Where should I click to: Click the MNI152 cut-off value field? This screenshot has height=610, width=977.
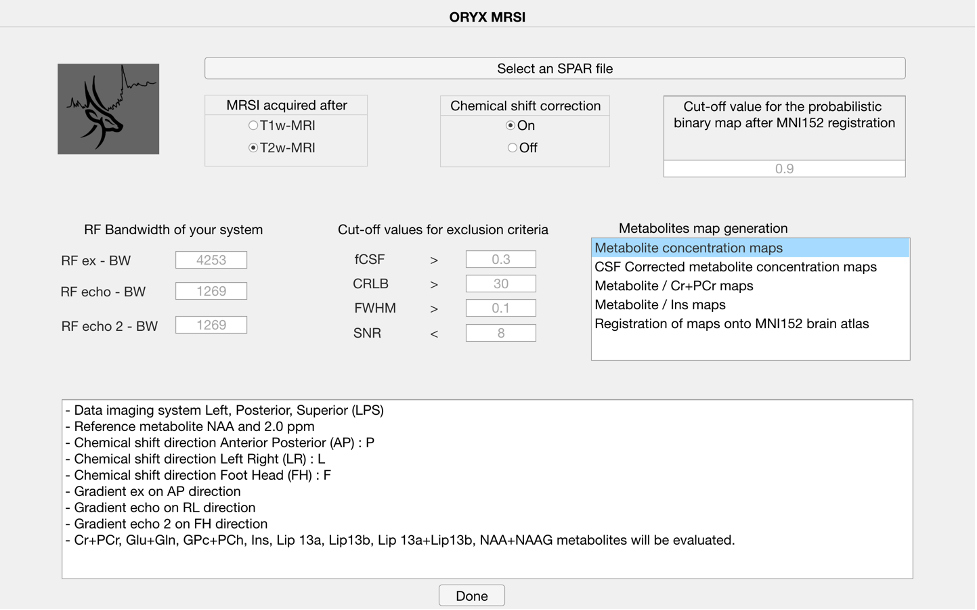784,169
